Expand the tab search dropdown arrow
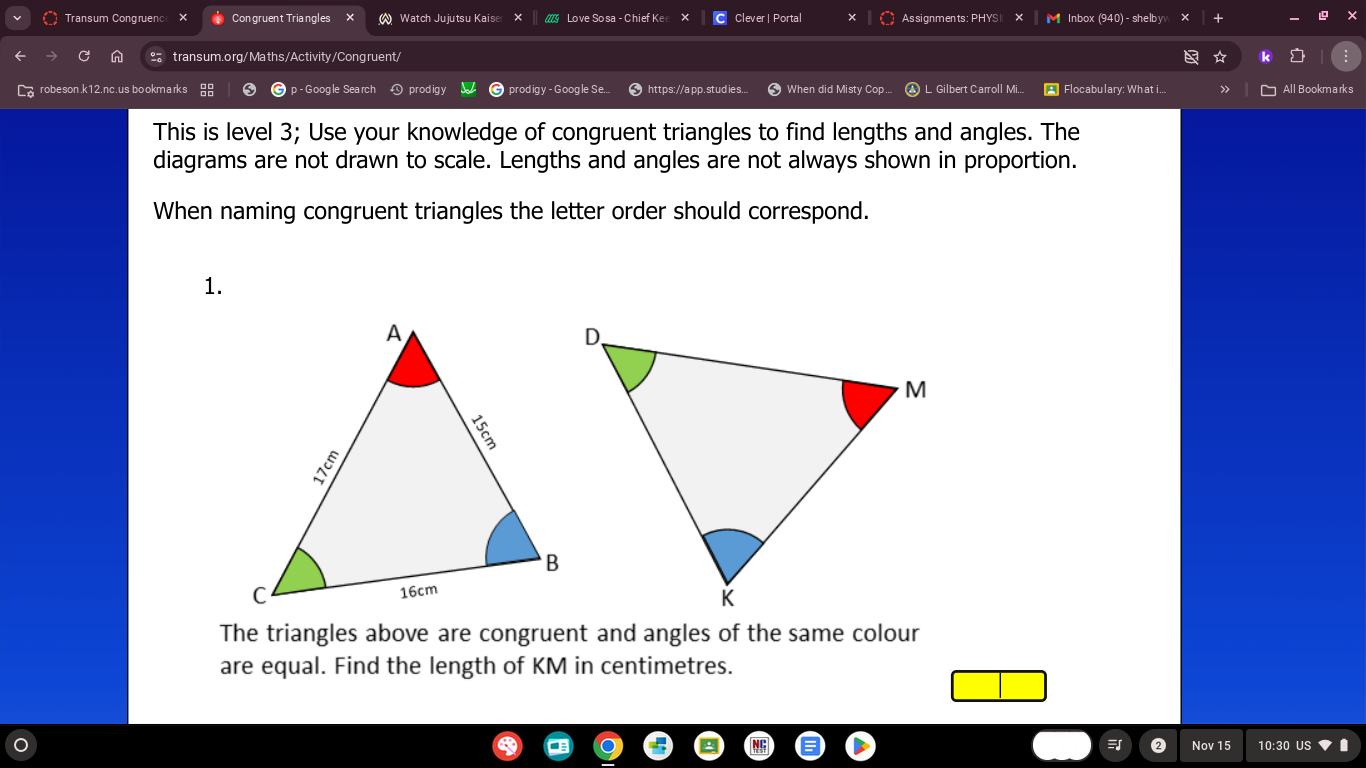Screen dimensions: 1366x768 [16, 18]
